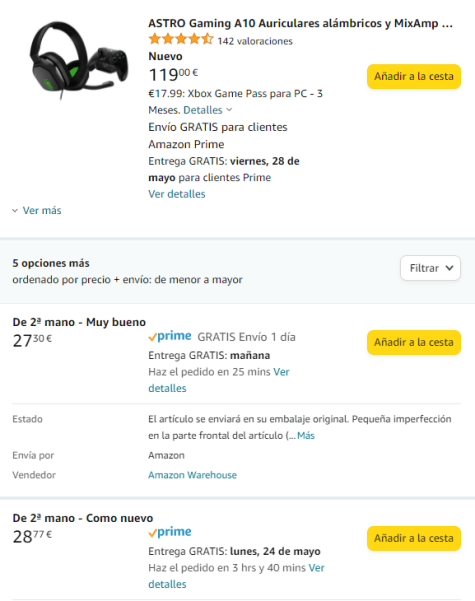Open Ver detalles under Prime delivery

(x=177, y=194)
